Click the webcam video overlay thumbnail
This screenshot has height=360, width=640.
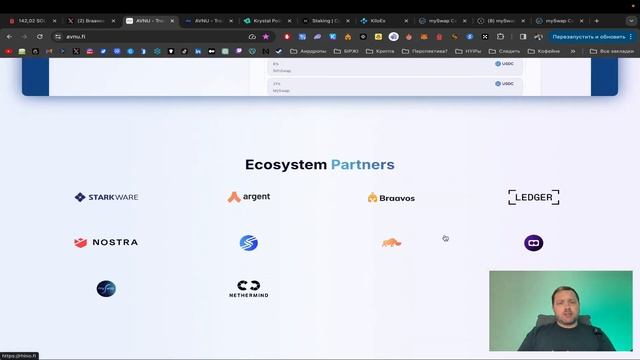point(561,311)
